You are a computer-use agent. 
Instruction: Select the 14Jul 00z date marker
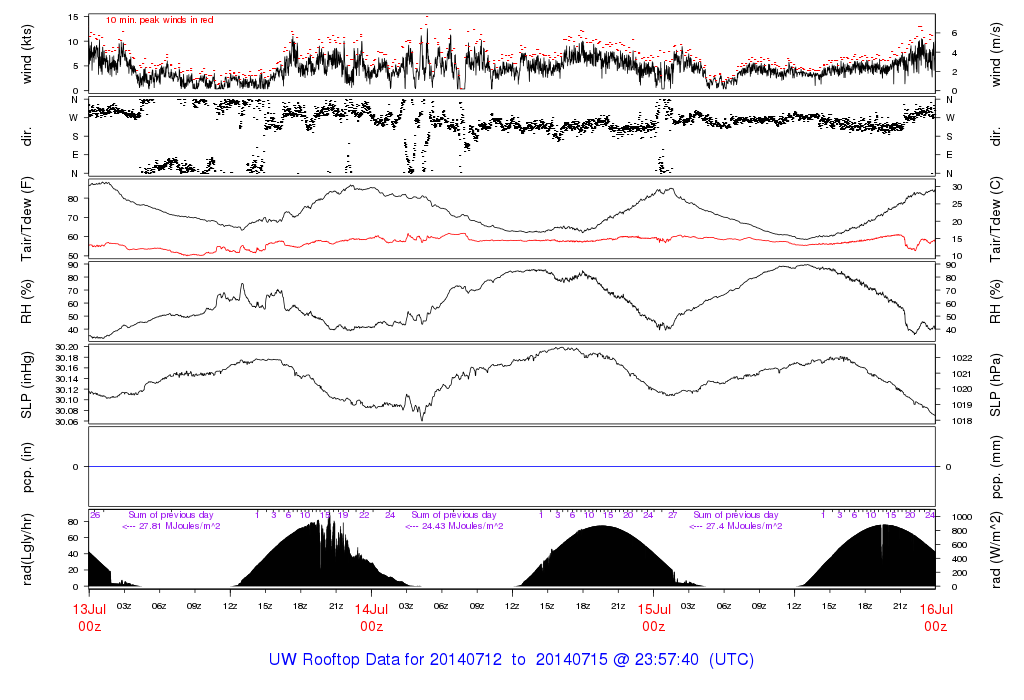371,616
